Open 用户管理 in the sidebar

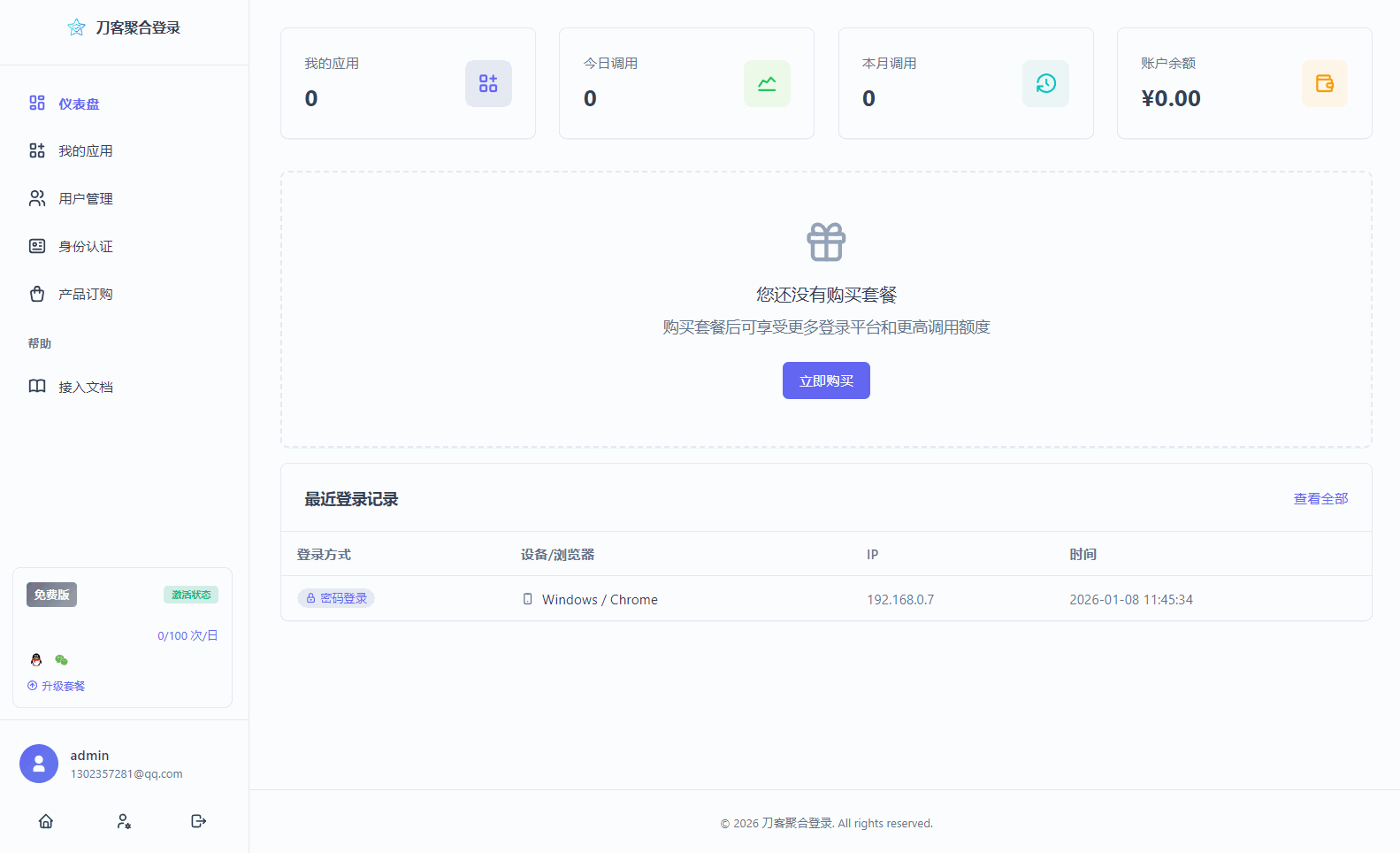(85, 199)
